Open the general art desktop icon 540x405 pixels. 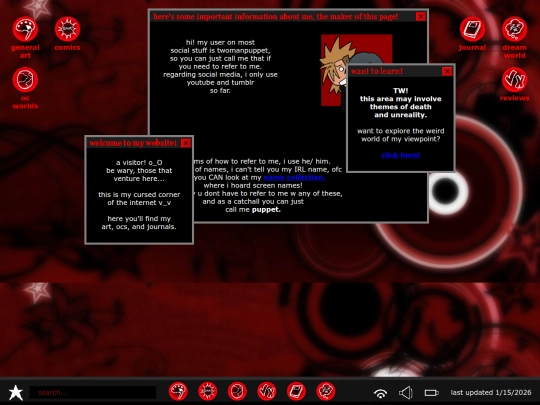tap(25, 29)
